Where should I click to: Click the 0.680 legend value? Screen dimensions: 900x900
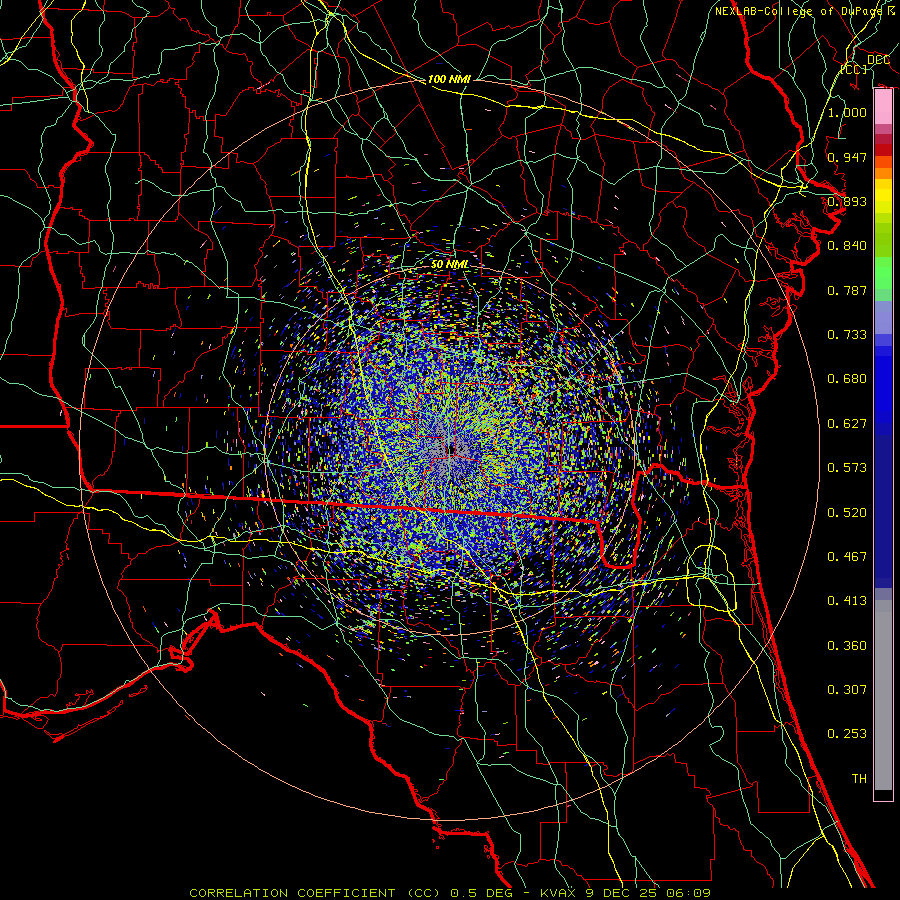coord(847,379)
